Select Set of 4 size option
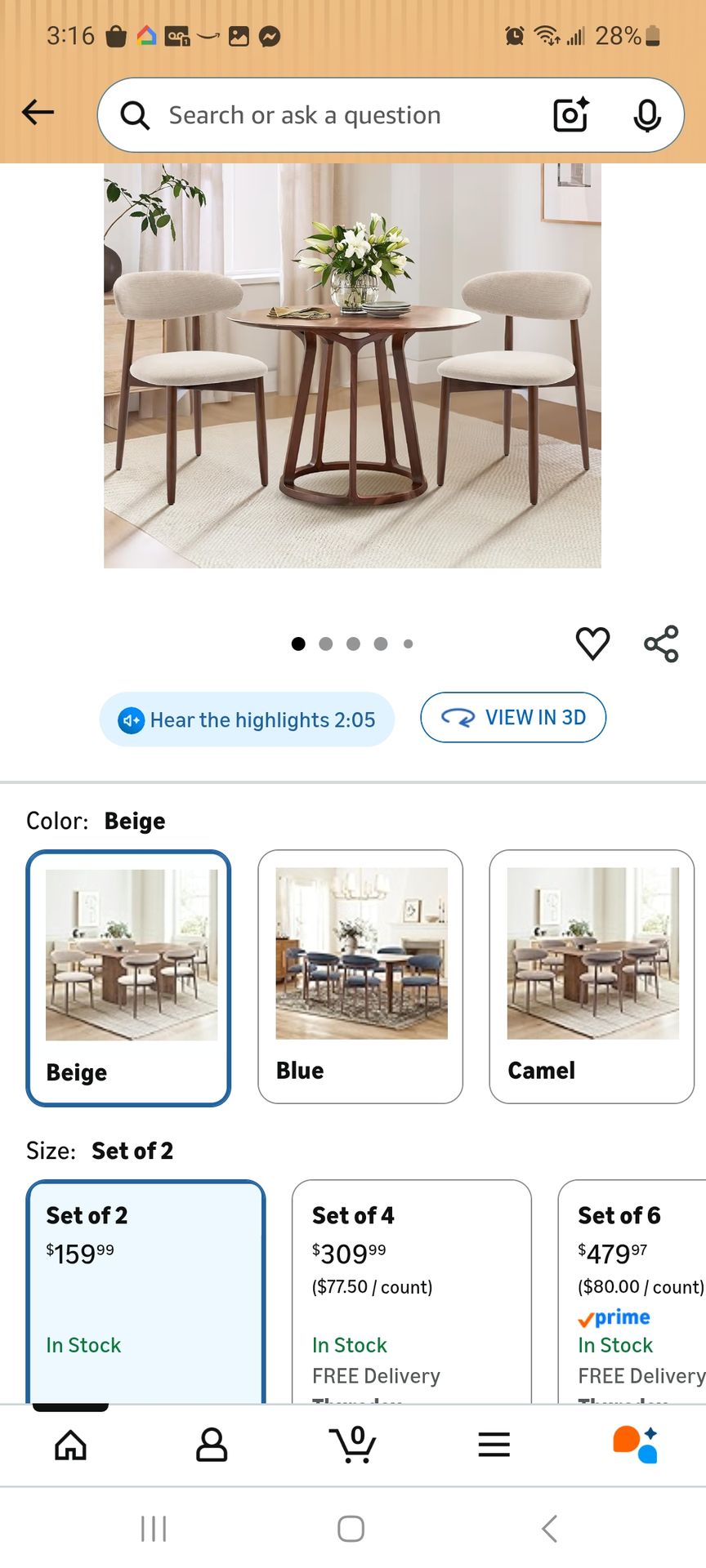Screen dimensions: 706x1568 [x=412, y=1292]
